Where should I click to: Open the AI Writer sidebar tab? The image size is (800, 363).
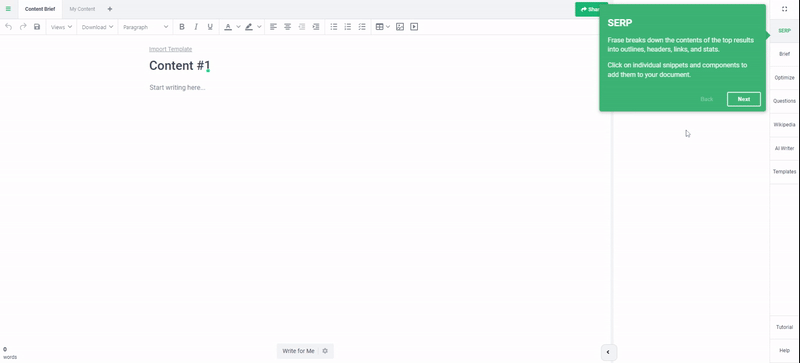click(x=784, y=148)
